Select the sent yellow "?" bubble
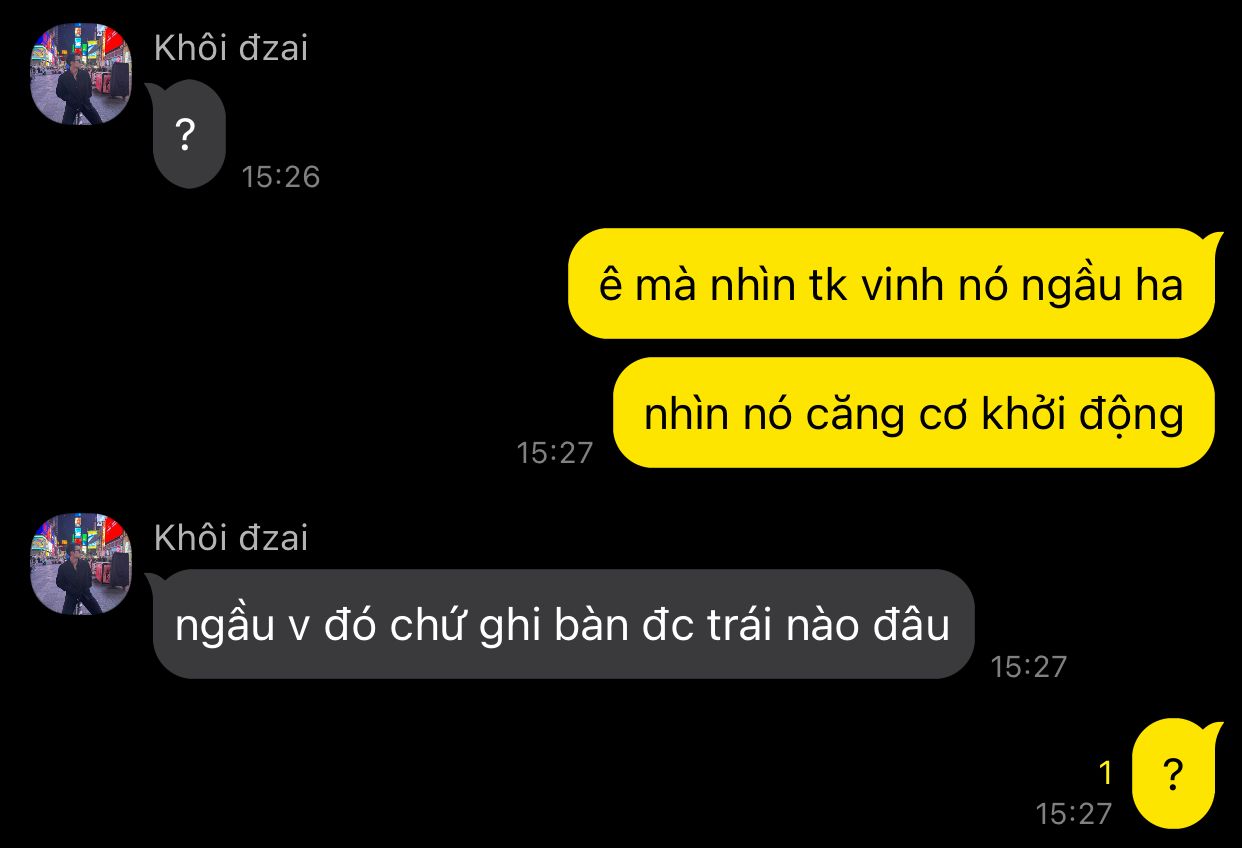 coord(1173,774)
